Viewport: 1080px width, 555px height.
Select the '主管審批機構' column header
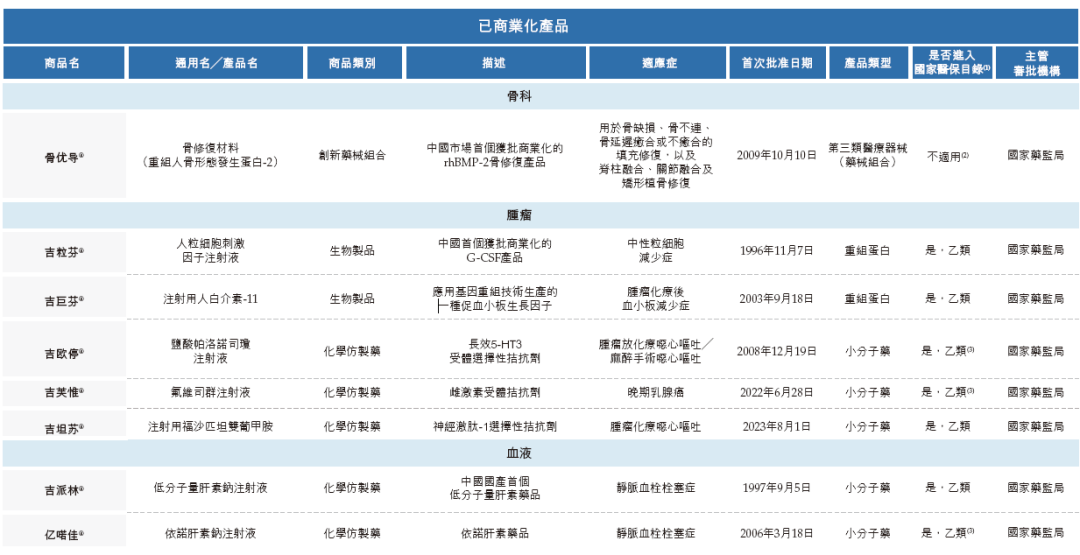(1035, 63)
